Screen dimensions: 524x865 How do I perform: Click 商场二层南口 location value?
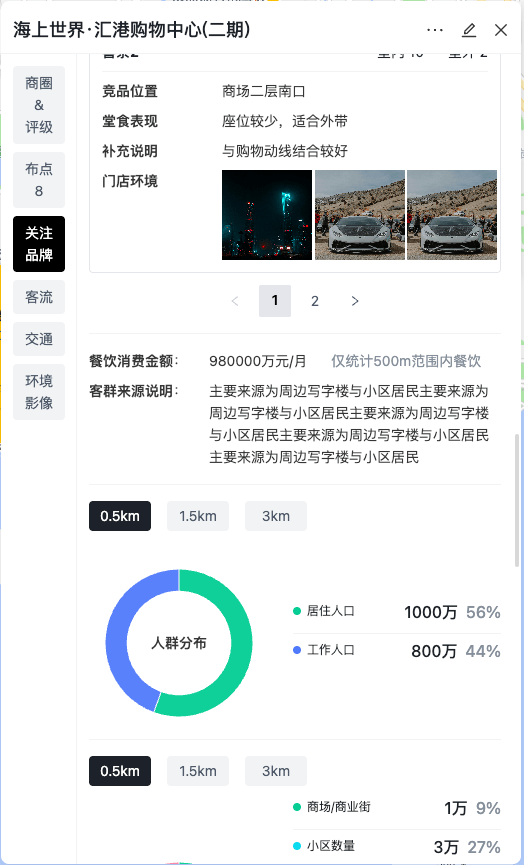(264, 91)
